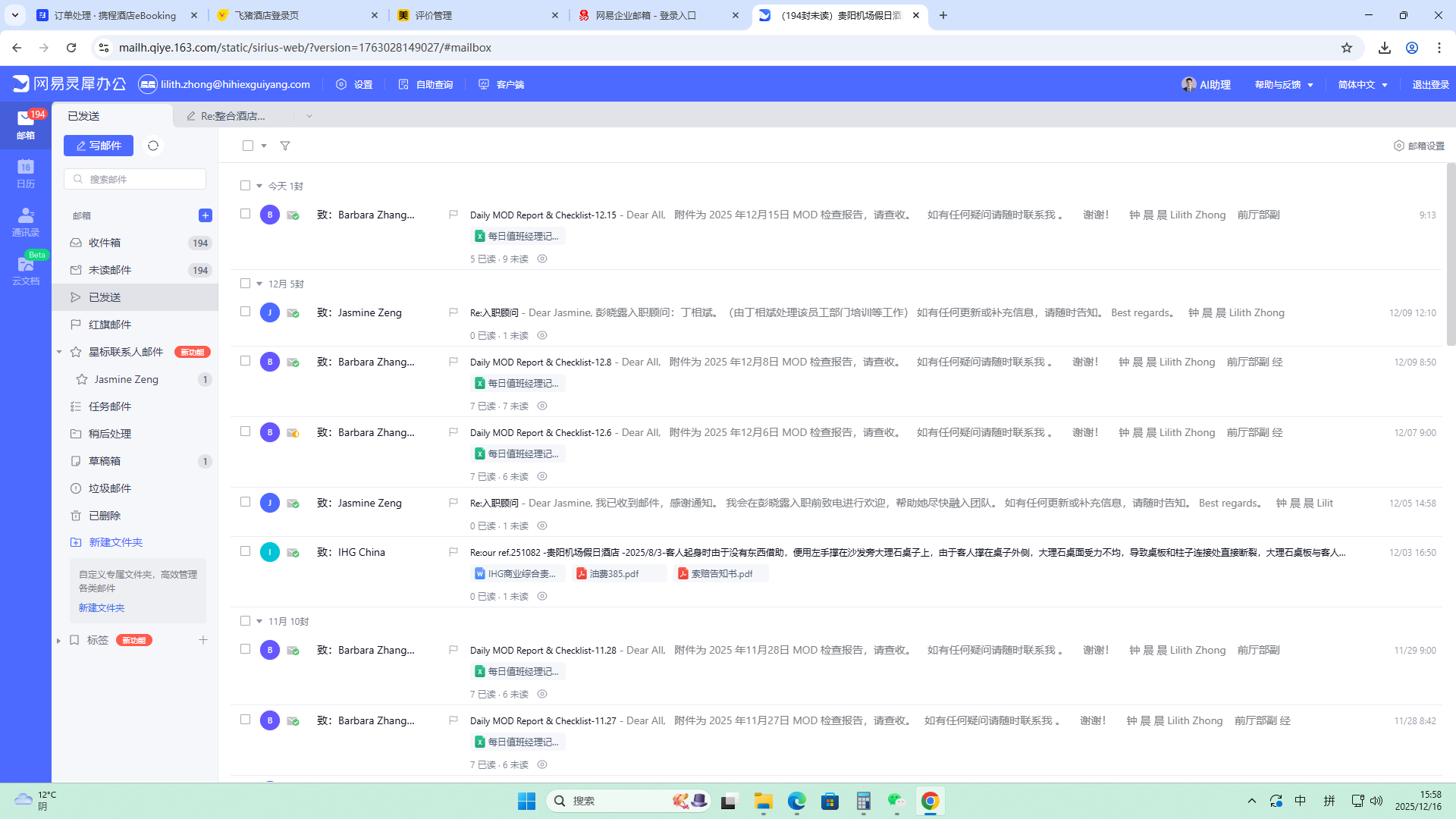The image size is (1456, 819).
Task: Open the 收件箱 inbox folder
Action: tap(105, 243)
